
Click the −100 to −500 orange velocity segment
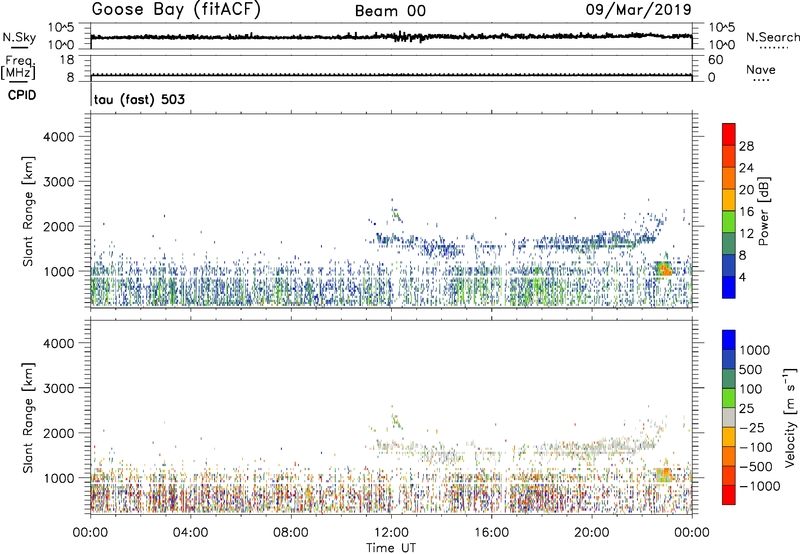tap(729, 457)
